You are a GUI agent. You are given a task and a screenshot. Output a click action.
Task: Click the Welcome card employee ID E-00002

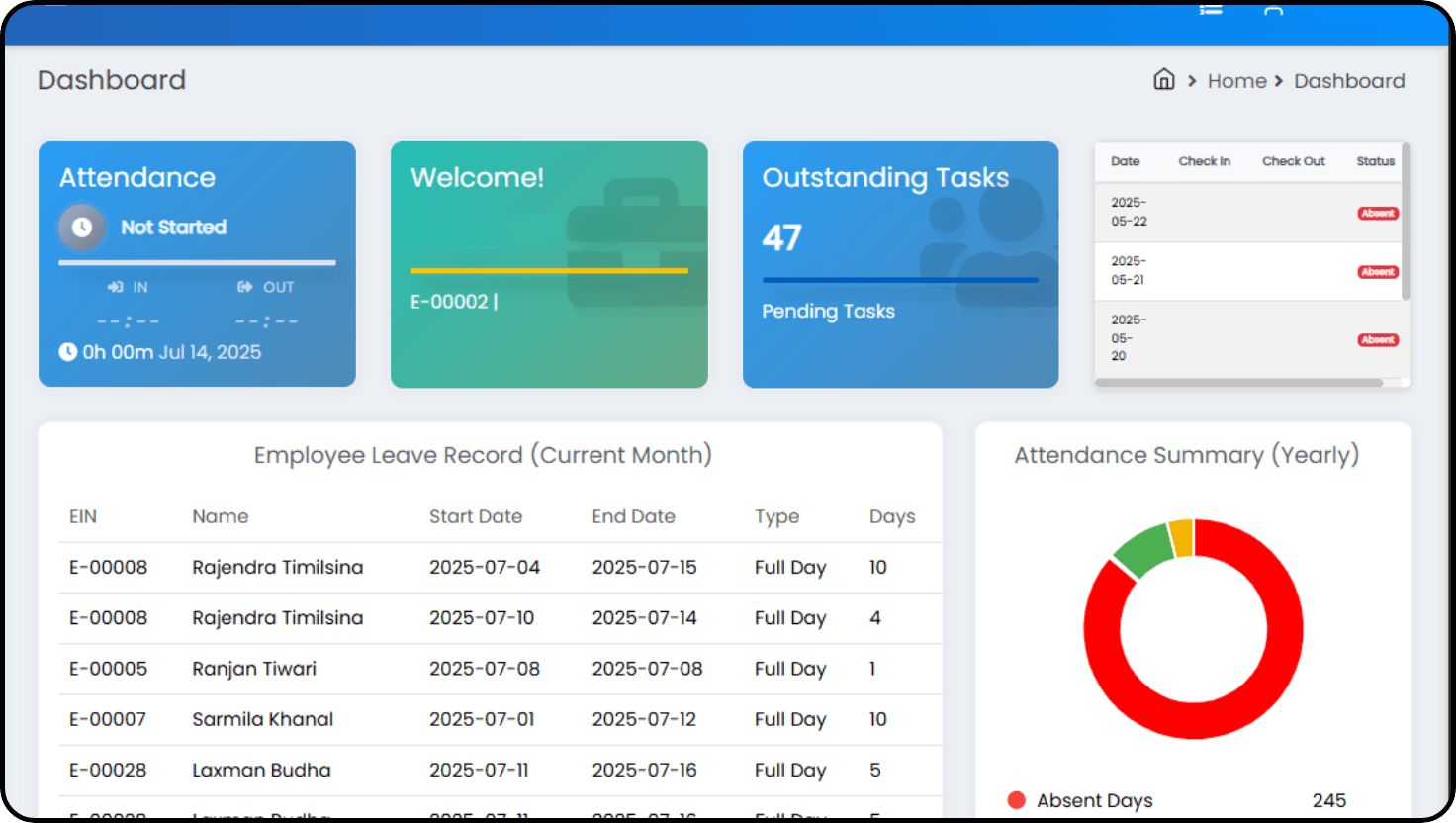(x=450, y=302)
